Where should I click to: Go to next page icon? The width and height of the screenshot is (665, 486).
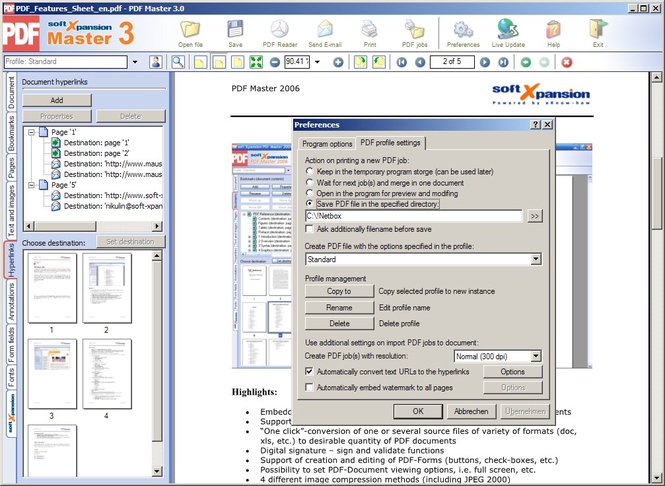(485, 62)
